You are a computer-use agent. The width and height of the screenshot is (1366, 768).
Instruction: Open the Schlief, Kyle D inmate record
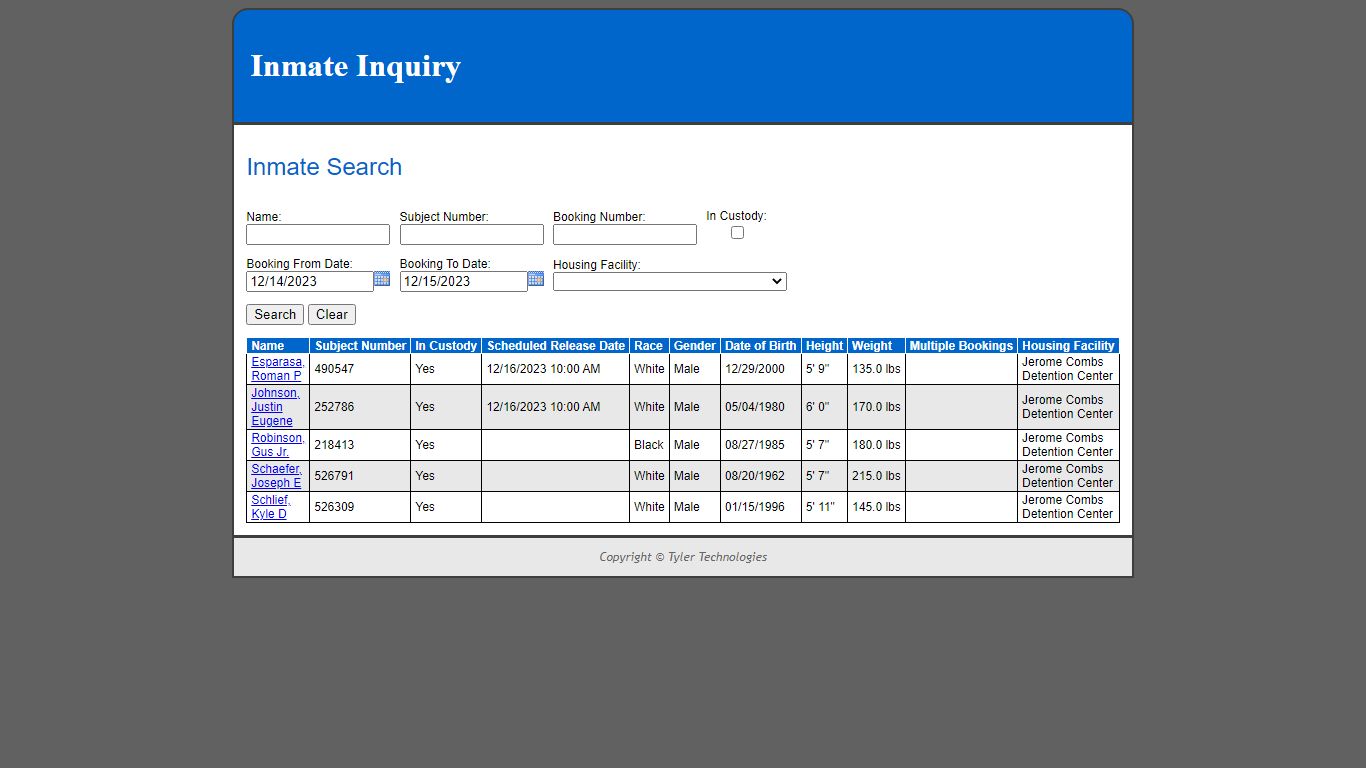(x=271, y=507)
